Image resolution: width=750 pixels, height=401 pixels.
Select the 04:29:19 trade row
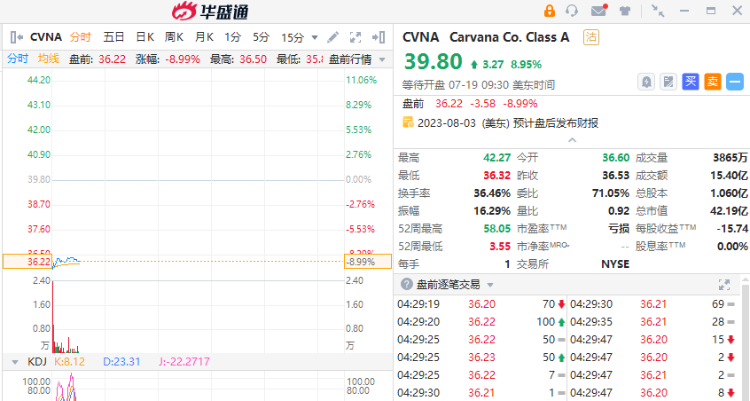(481, 304)
